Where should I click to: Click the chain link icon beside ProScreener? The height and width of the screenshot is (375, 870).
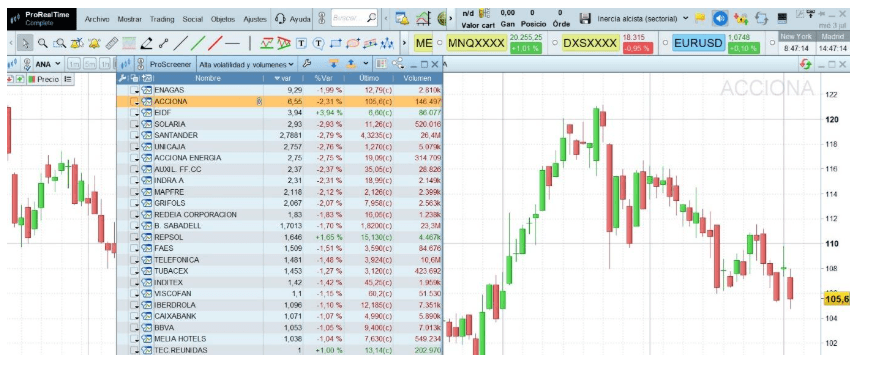pyautogui.click(x=141, y=64)
